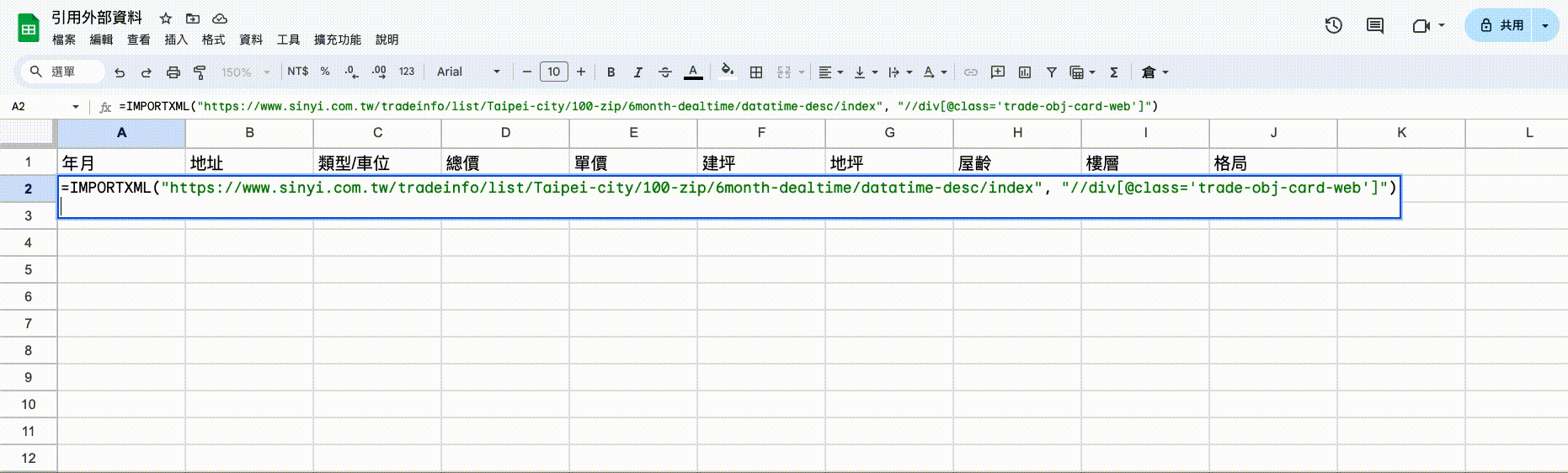Click the Google Sheets home icon
This screenshot has height=473, width=1568.
pyautogui.click(x=29, y=29)
